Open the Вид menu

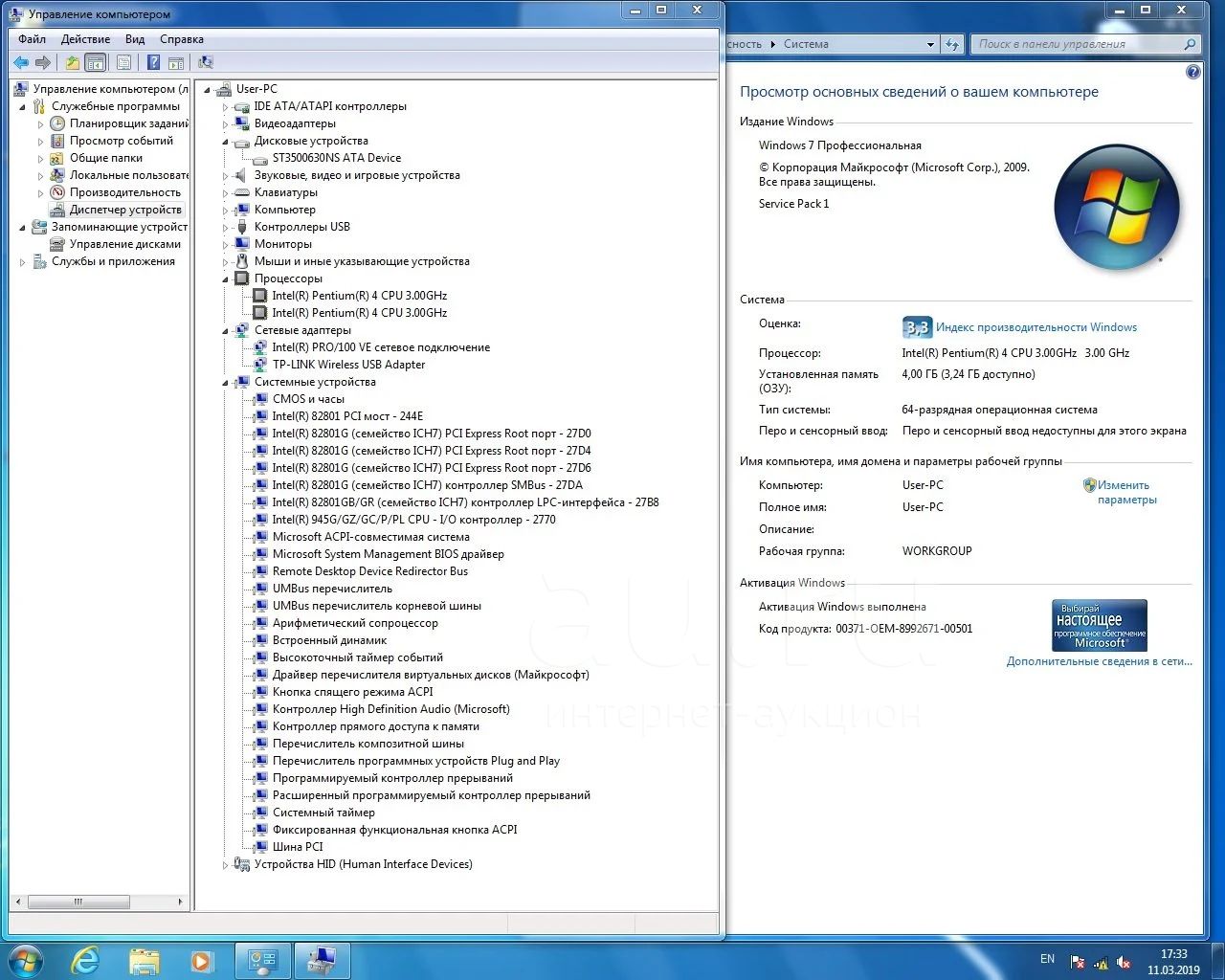click(135, 39)
